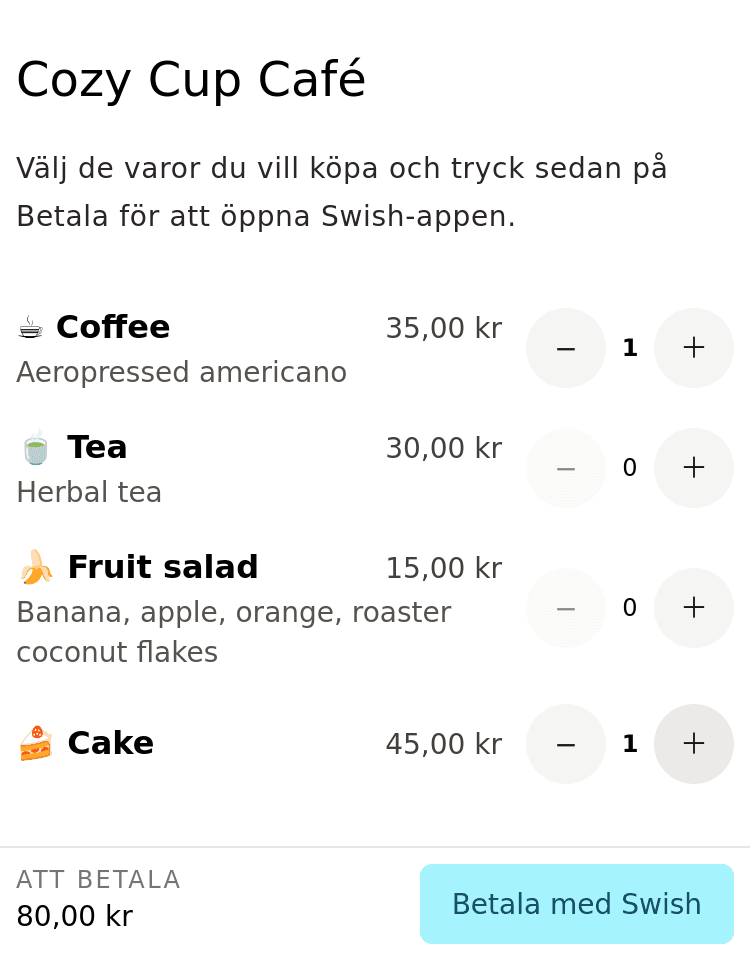Increase Coffee quantity with plus button
750x960 pixels.
pyautogui.click(x=694, y=348)
